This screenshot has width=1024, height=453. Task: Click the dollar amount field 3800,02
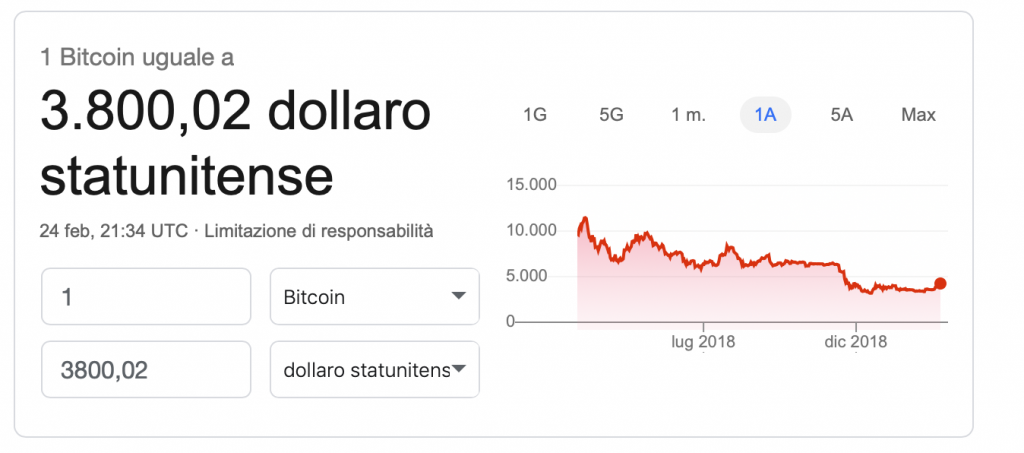point(146,369)
